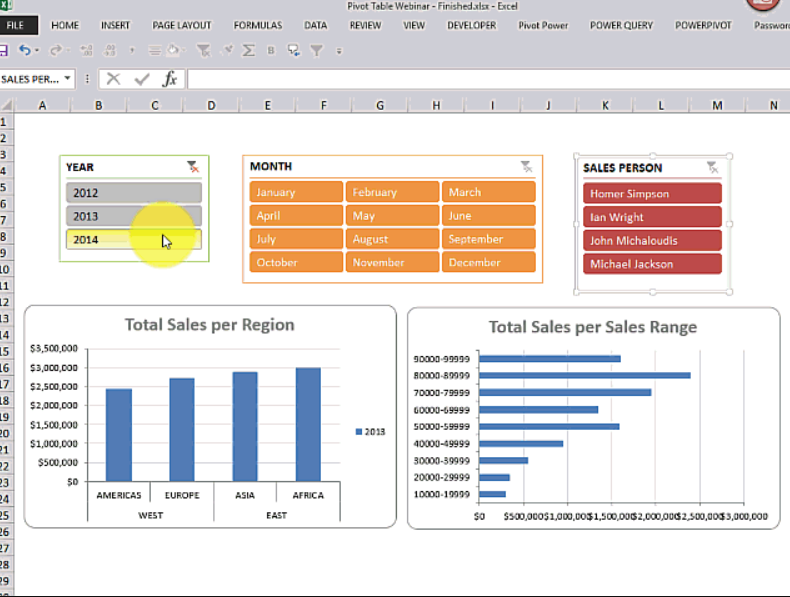790x597 pixels.
Task: Click the funnel Filter icon in toolbar
Action: pyautogui.click(x=316, y=50)
